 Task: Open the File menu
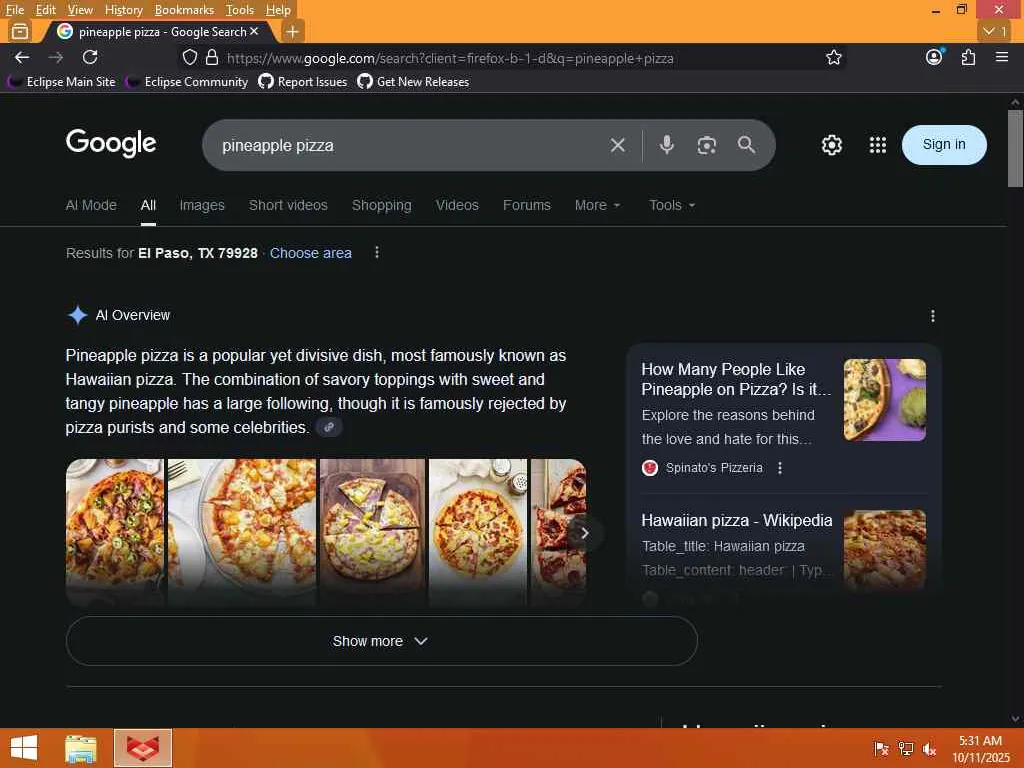pos(14,10)
